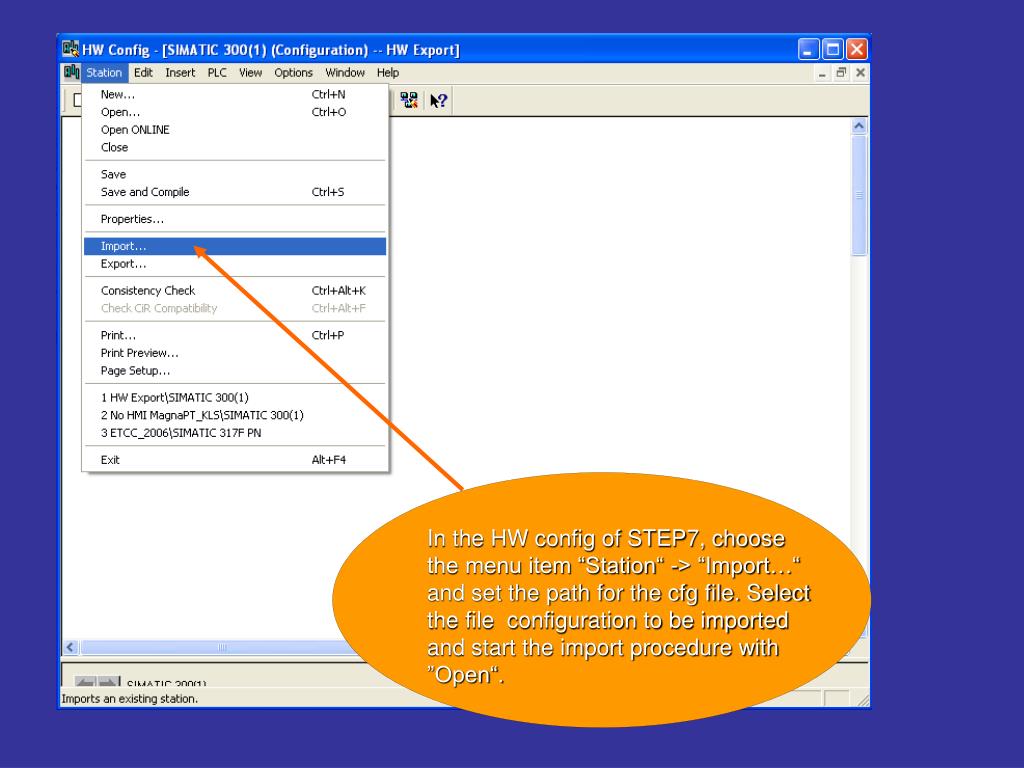
Task: Click the context help arrow icon
Action: (438, 101)
